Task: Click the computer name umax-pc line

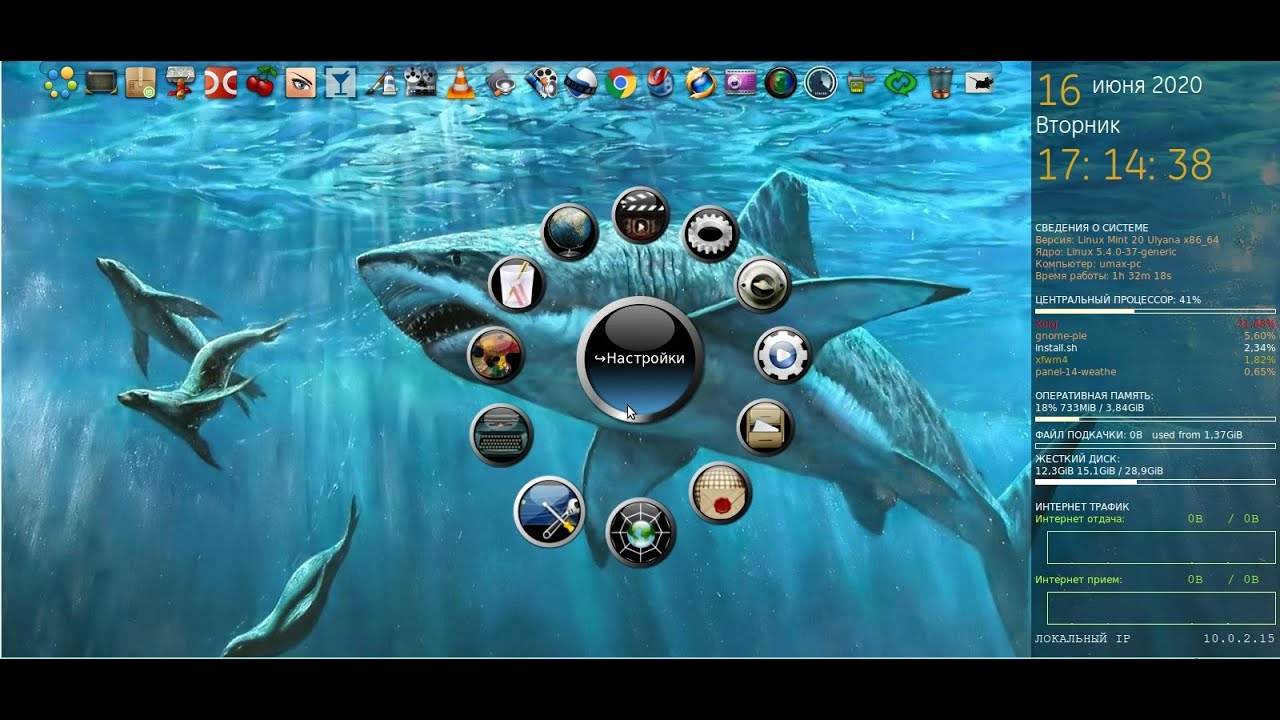Action: tap(1089, 264)
